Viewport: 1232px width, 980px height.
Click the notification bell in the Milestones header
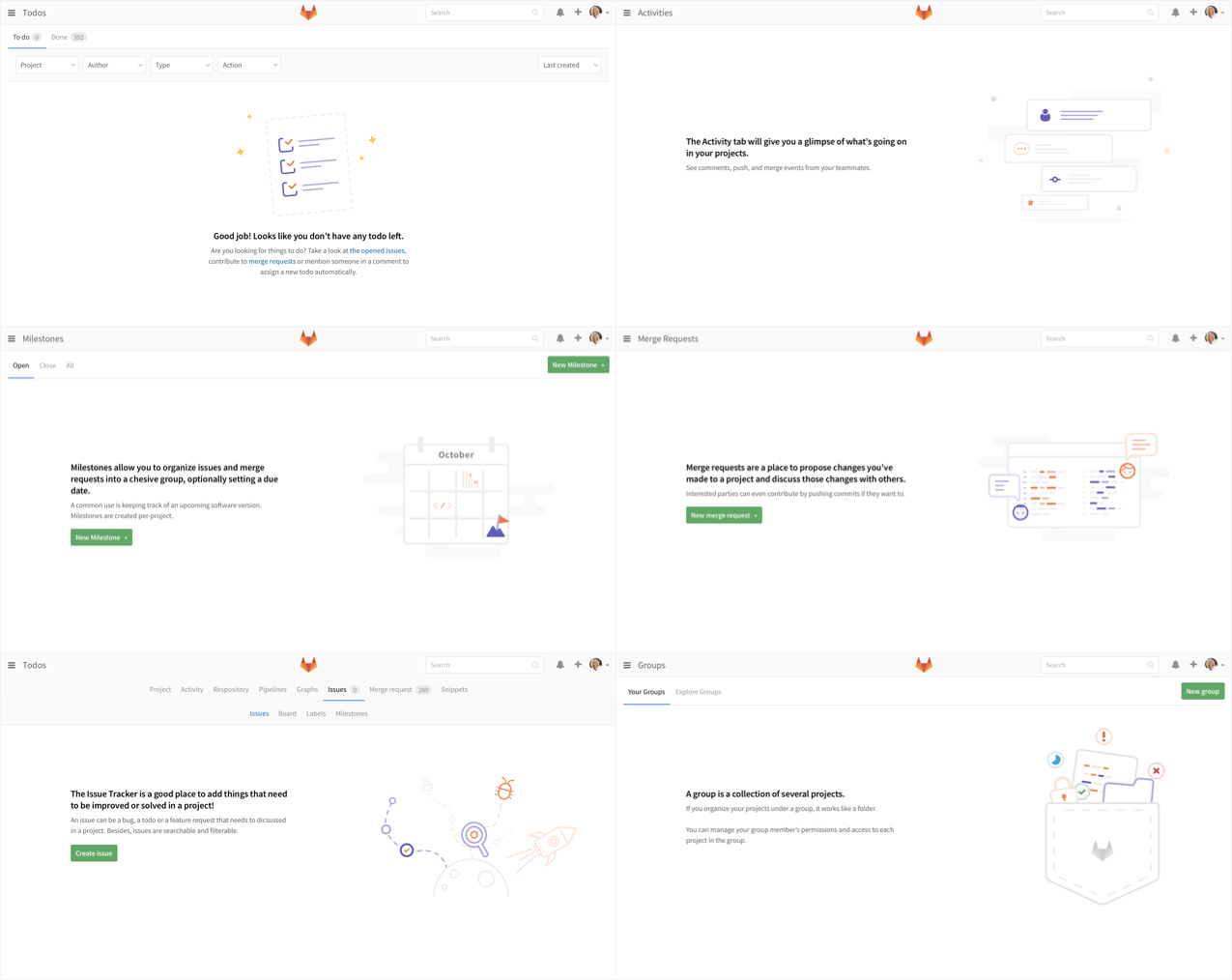click(559, 338)
